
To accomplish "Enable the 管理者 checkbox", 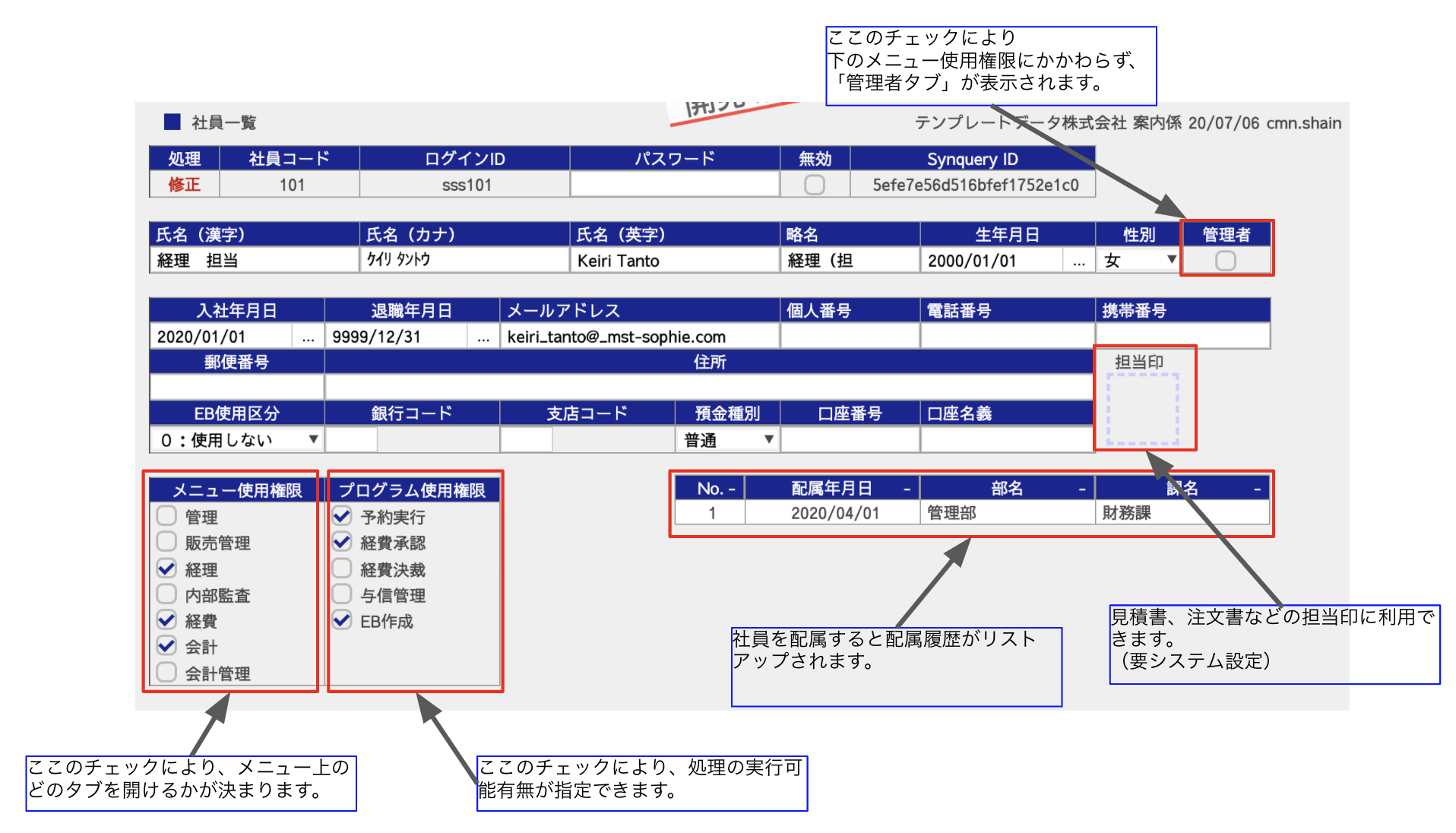I will coord(1225,261).
